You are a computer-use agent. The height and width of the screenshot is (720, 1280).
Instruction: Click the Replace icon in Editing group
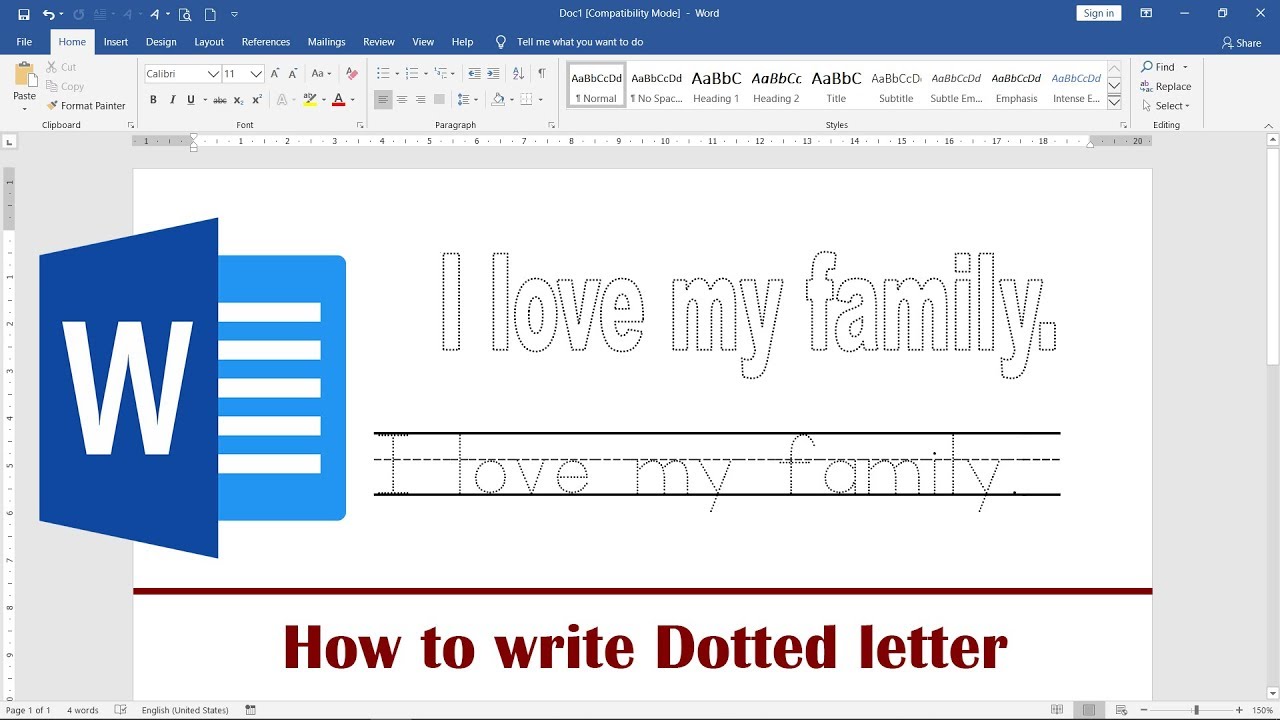click(1148, 86)
